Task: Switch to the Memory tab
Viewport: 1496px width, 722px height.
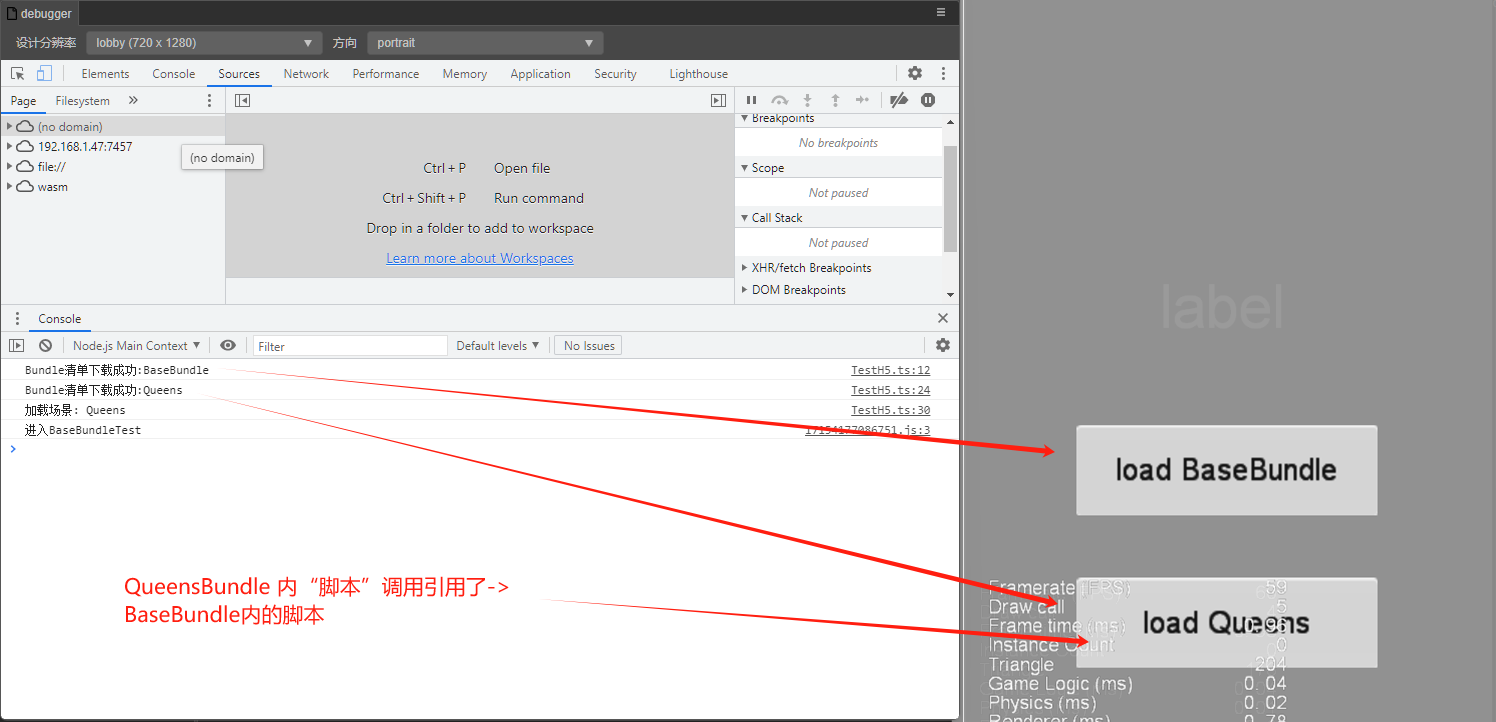Action: pos(465,74)
